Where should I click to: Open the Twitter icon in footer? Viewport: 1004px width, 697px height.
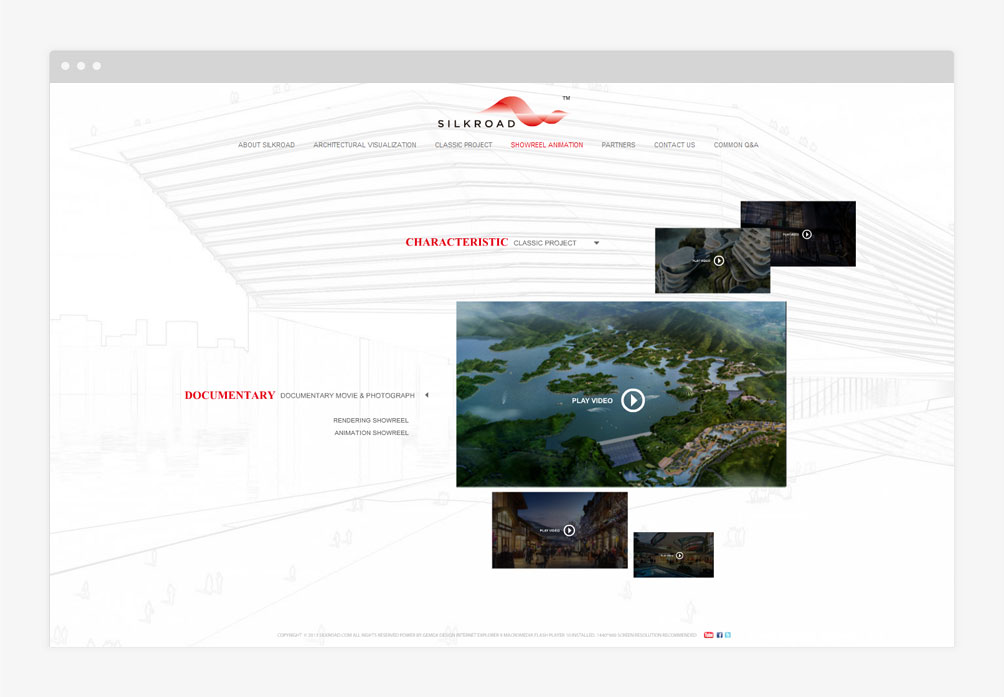tap(728, 635)
